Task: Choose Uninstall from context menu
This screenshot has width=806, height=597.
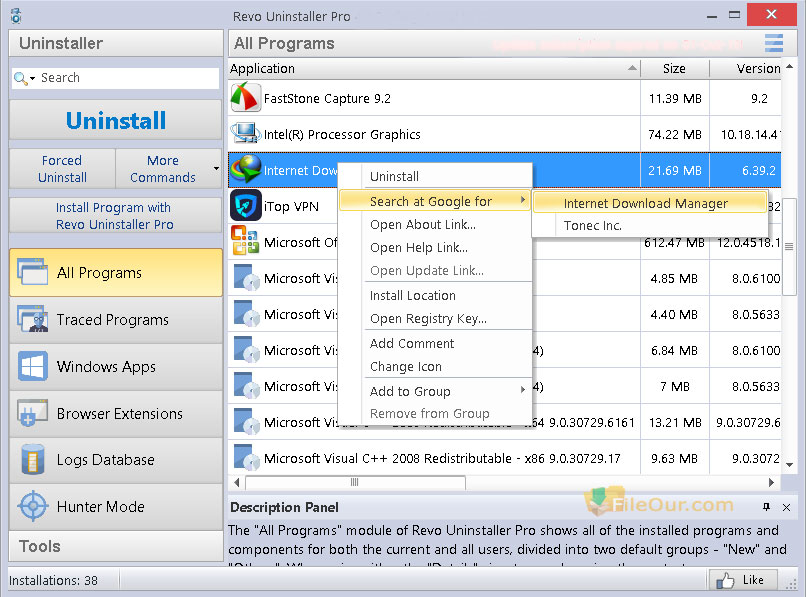Action: 394,176
